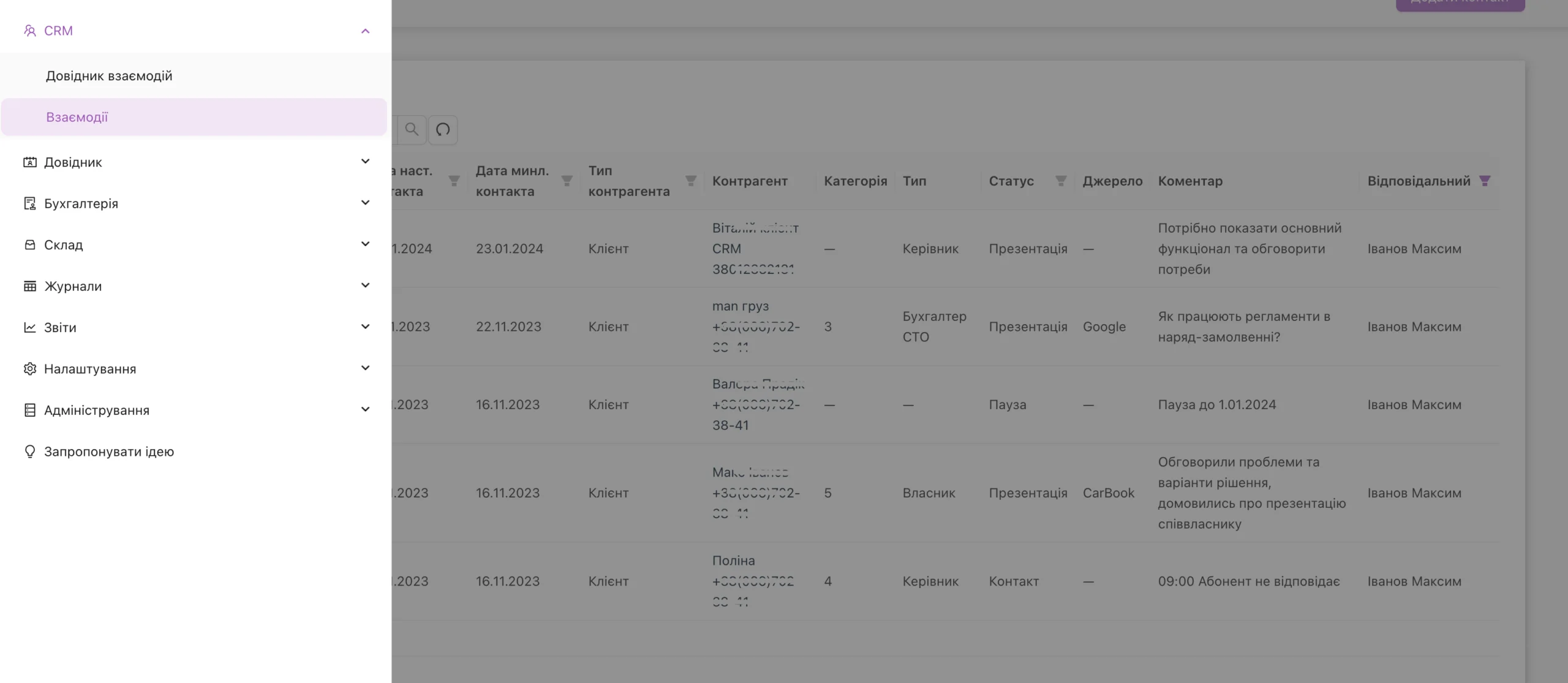The height and width of the screenshot is (683, 1568).
Task: Open filter on Статус column
Action: (1061, 181)
